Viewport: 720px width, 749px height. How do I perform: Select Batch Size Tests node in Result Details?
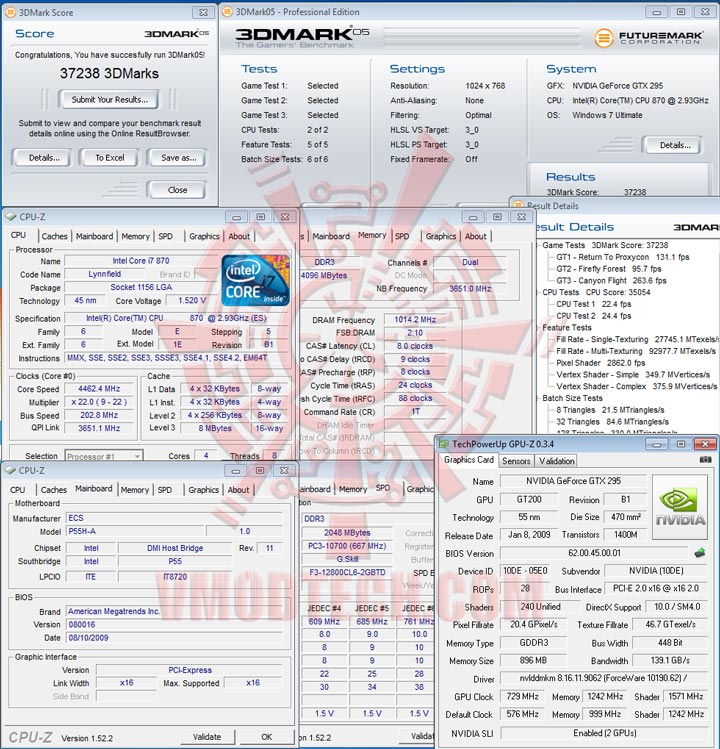(572, 398)
